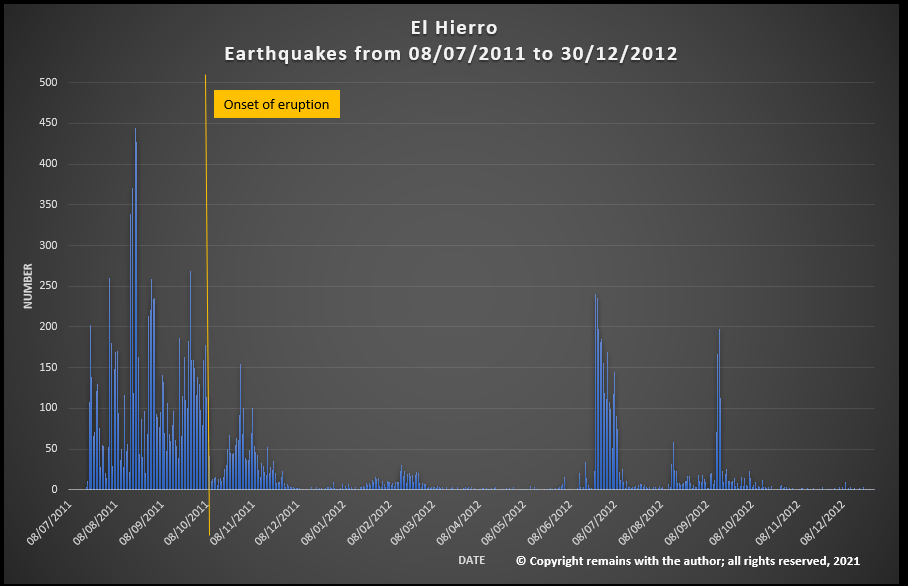
Task: Select the copyright notice text
Action: [687, 561]
